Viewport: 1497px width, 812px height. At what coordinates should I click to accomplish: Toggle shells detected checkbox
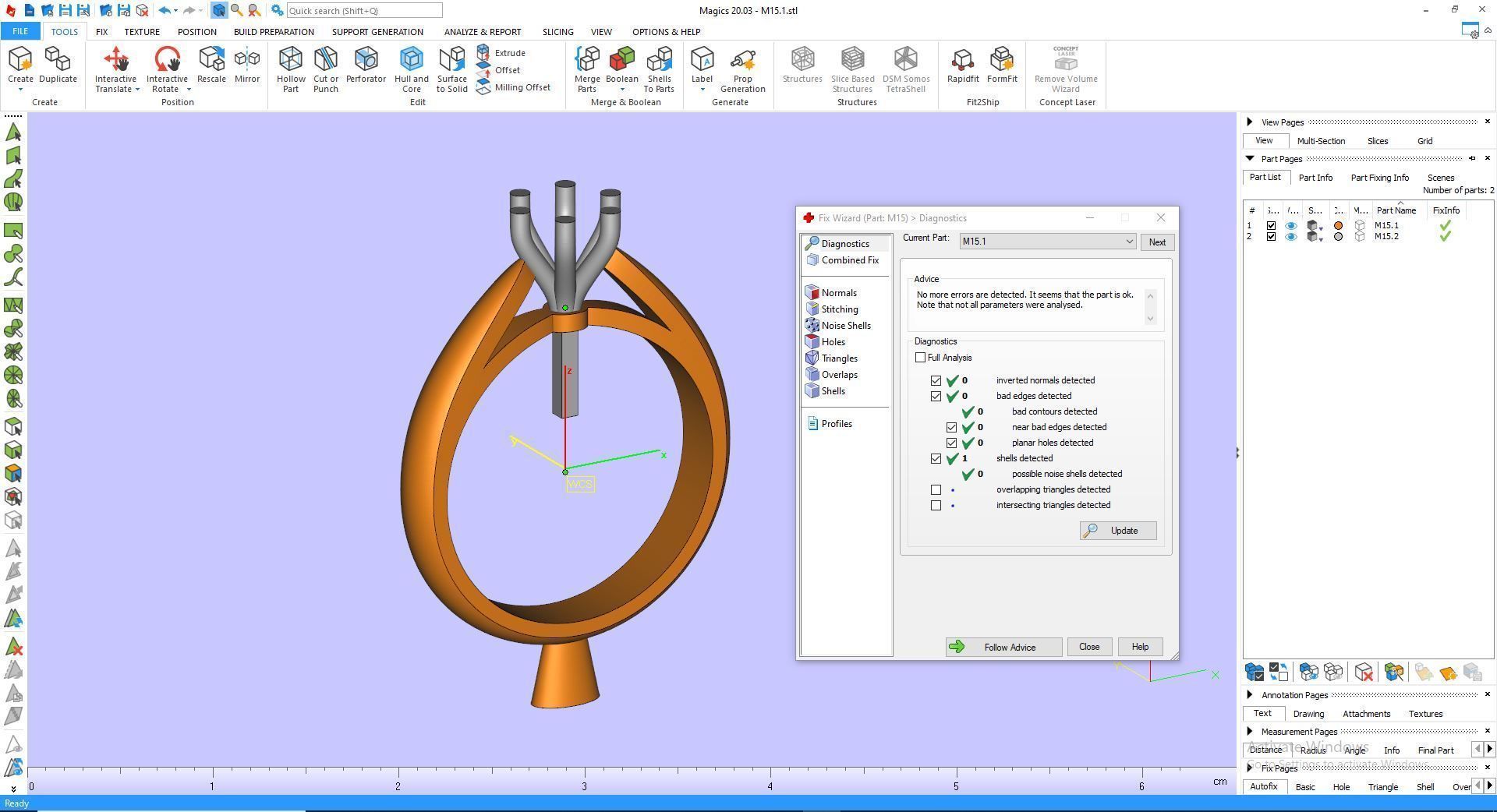click(x=936, y=459)
